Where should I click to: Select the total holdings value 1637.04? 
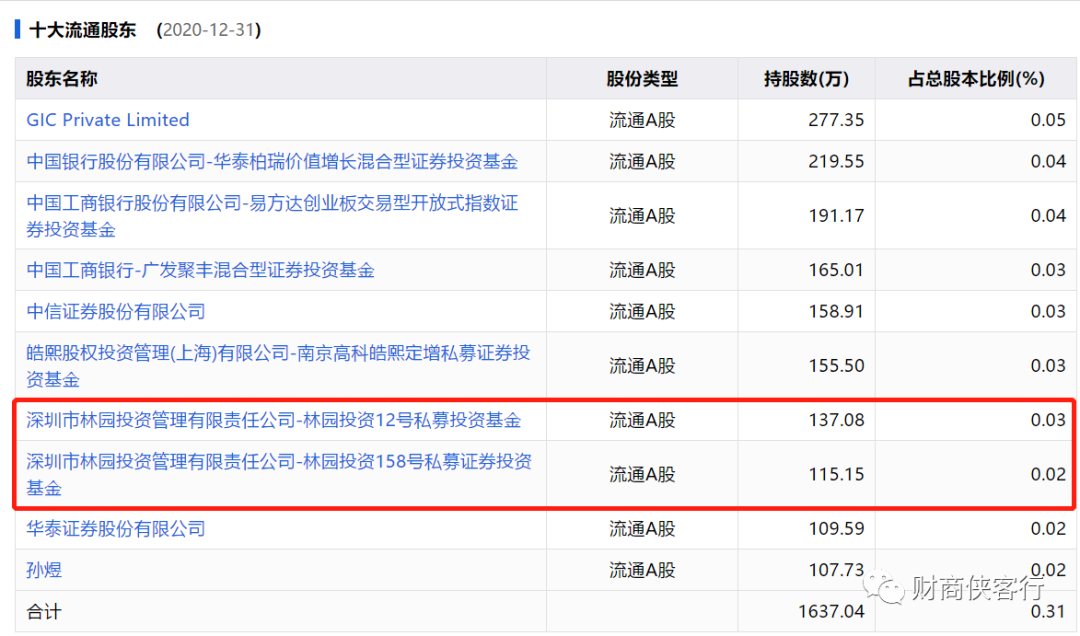[831, 612]
